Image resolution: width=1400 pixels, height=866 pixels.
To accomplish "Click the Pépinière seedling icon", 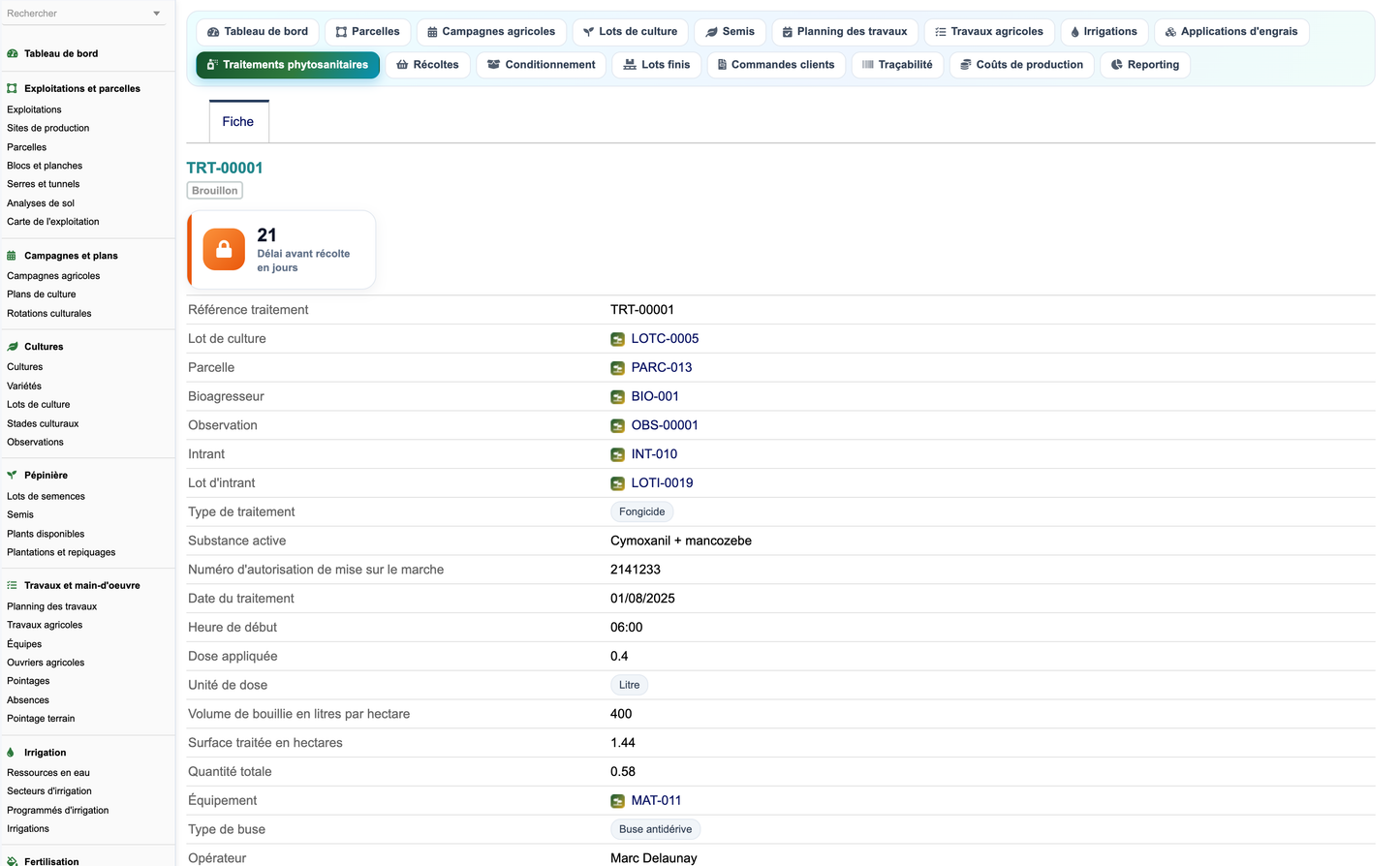I will point(12,476).
